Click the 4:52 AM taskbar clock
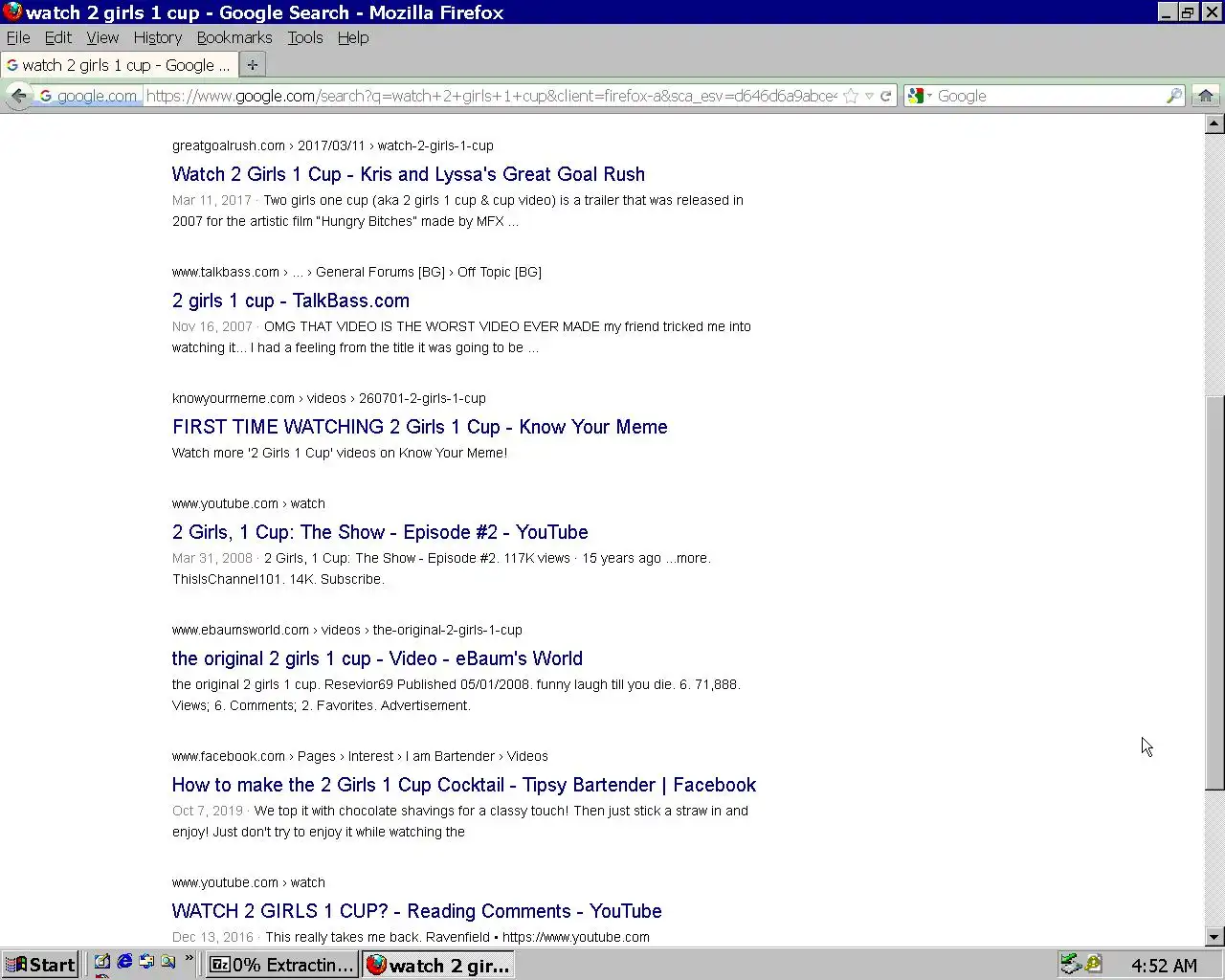This screenshot has height=980, width=1225. (x=1164, y=966)
